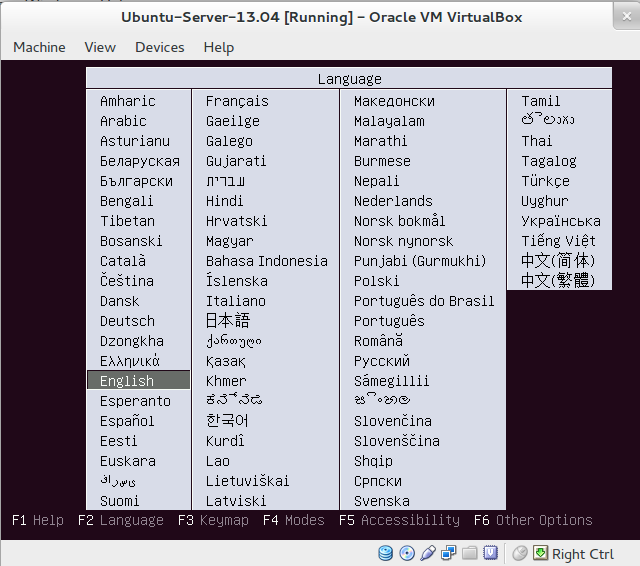Select Gaeilge language

click(233, 121)
